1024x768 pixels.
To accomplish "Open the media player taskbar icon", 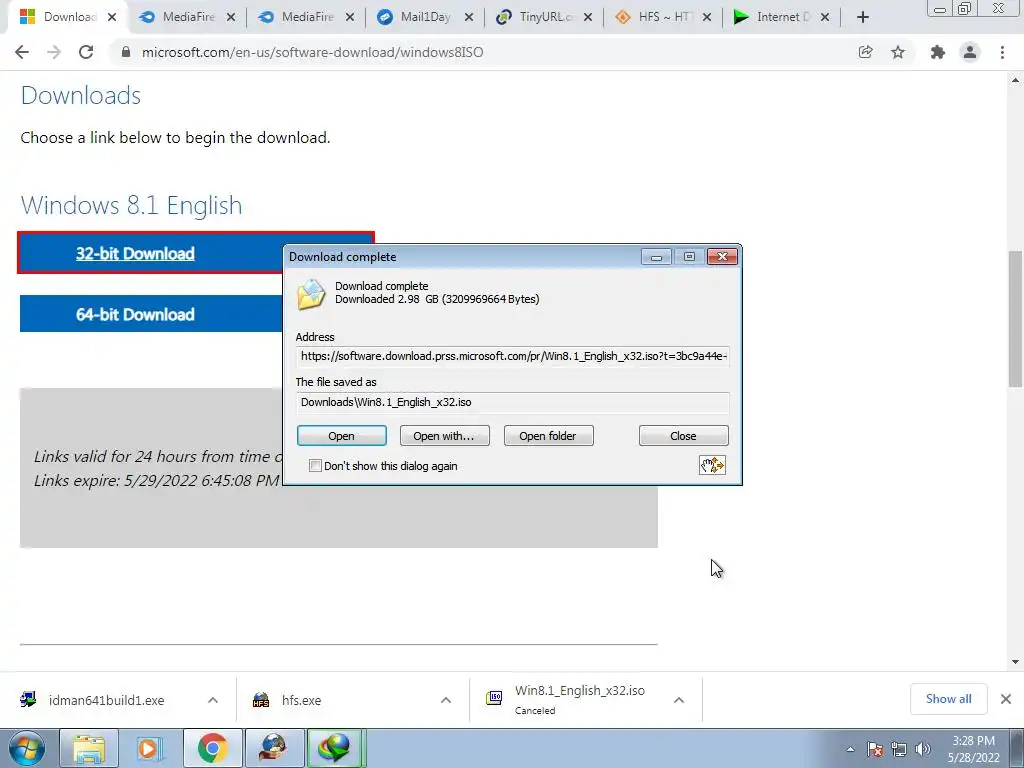I will click(x=150, y=748).
